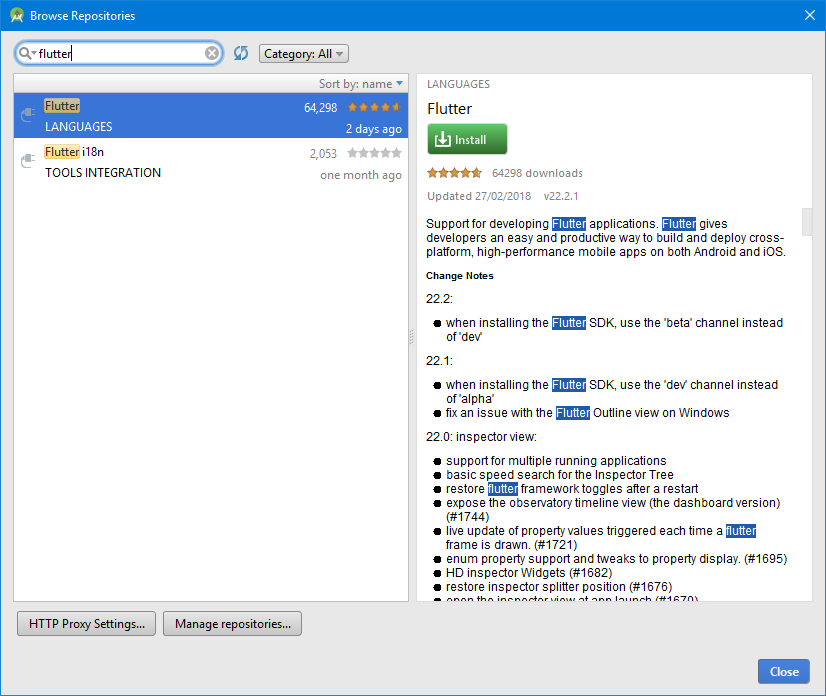826x696 pixels.
Task: Install the Flutter plugin
Action: (x=467, y=139)
